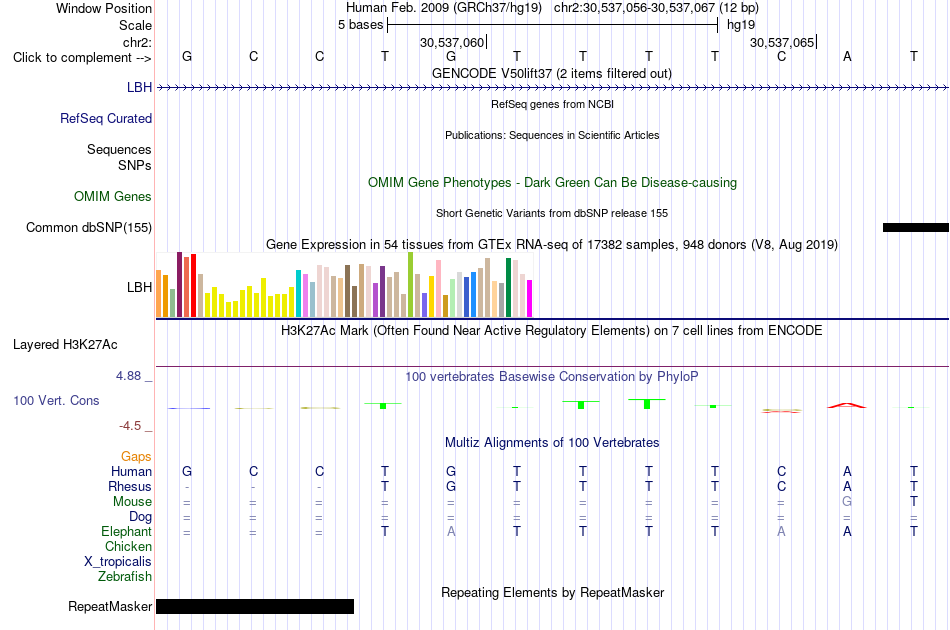This screenshot has width=950, height=630.
Task: Click the black RepeatMasker element block
Action: pos(255,606)
